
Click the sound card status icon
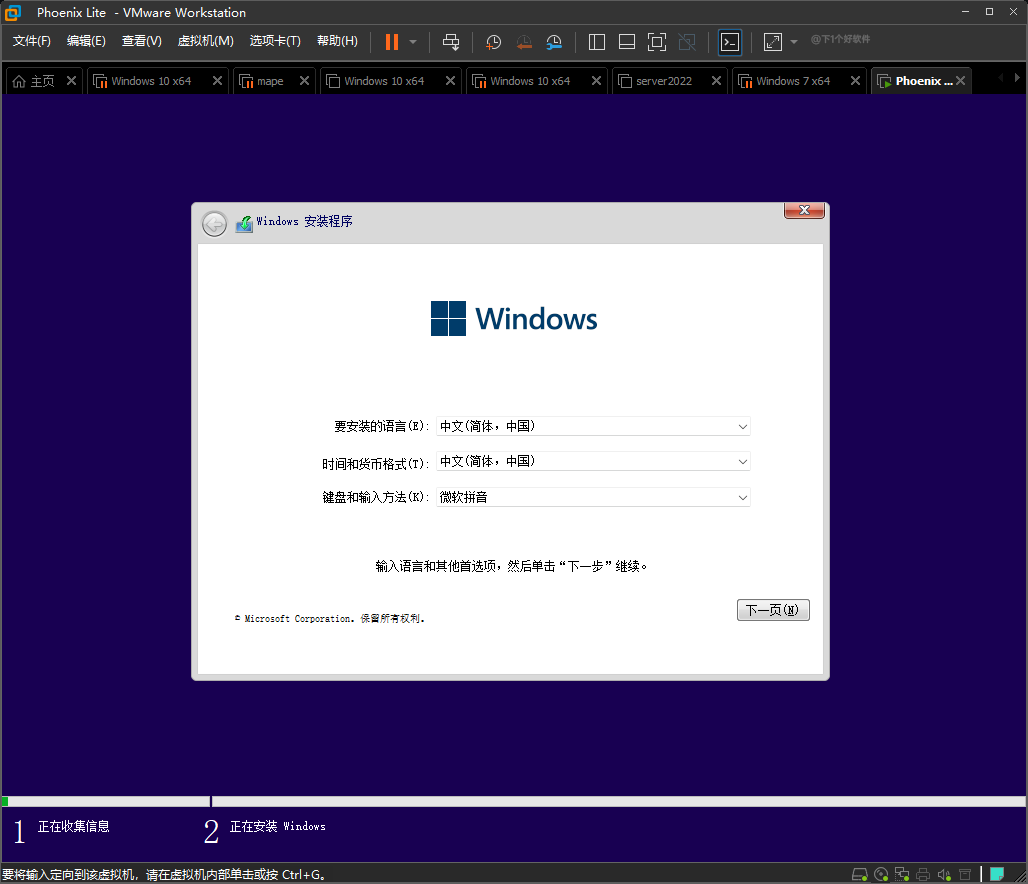tap(944, 874)
